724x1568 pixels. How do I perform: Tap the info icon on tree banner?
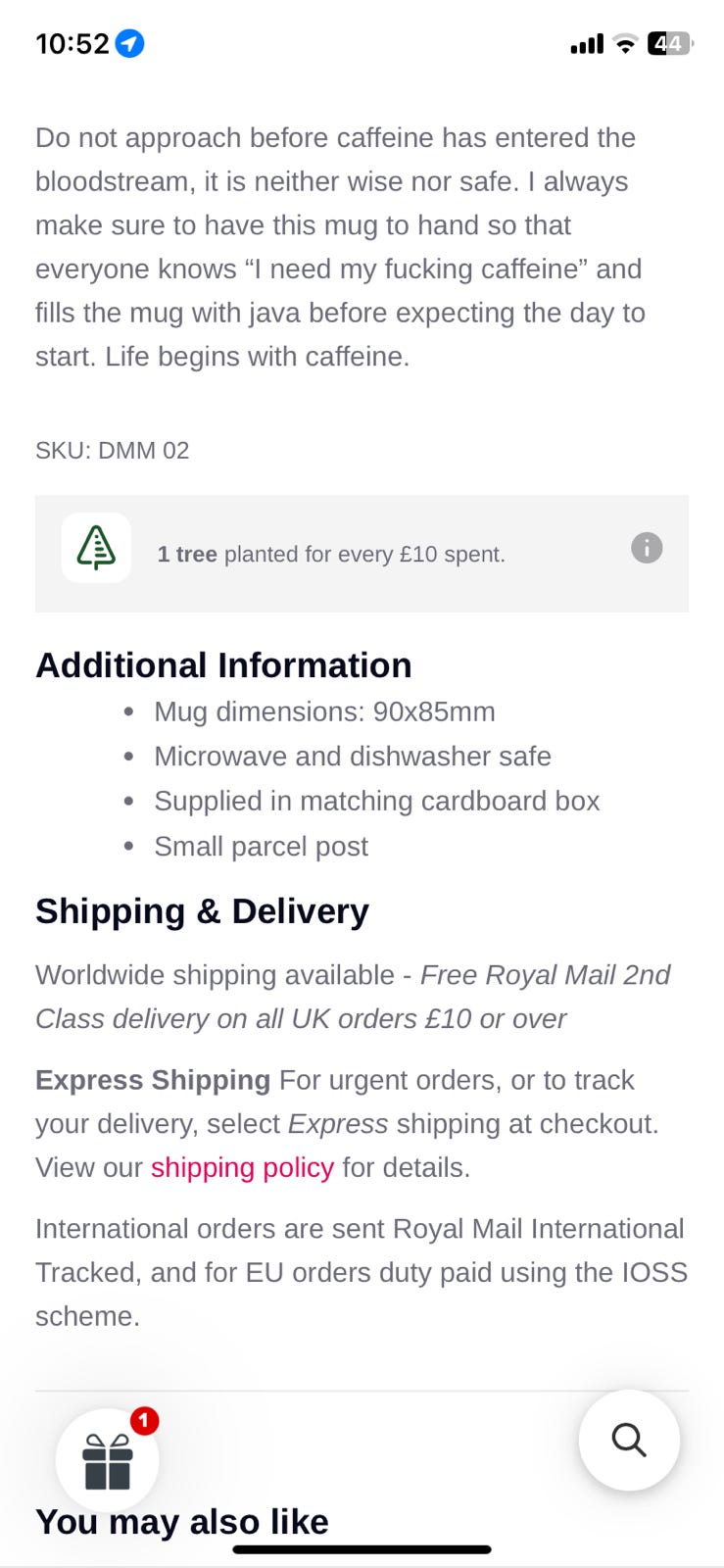[x=647, y=548]
